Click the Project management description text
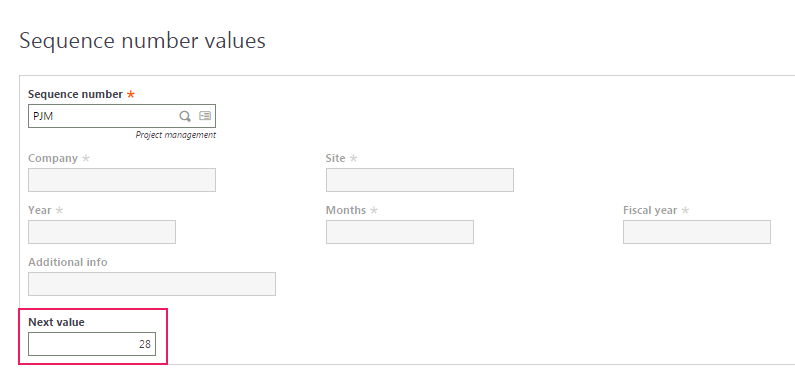Viewport: 795px width, 375px height. 175,135
